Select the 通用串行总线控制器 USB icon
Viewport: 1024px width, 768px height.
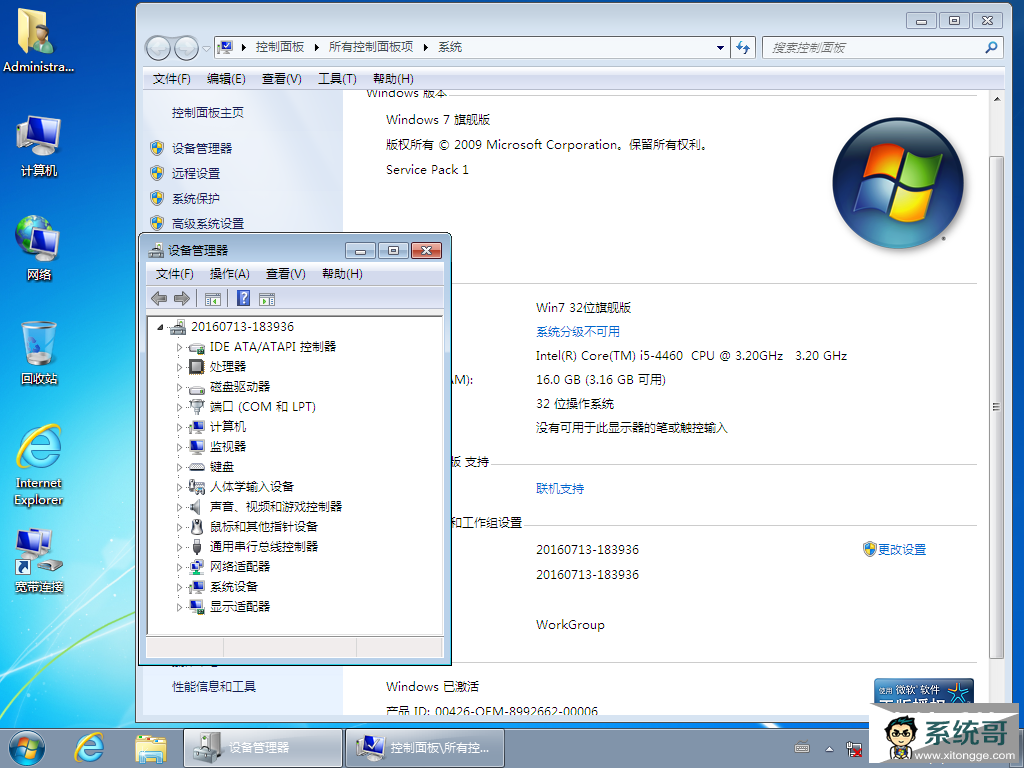pyautogui.click(x=197, y=547)
